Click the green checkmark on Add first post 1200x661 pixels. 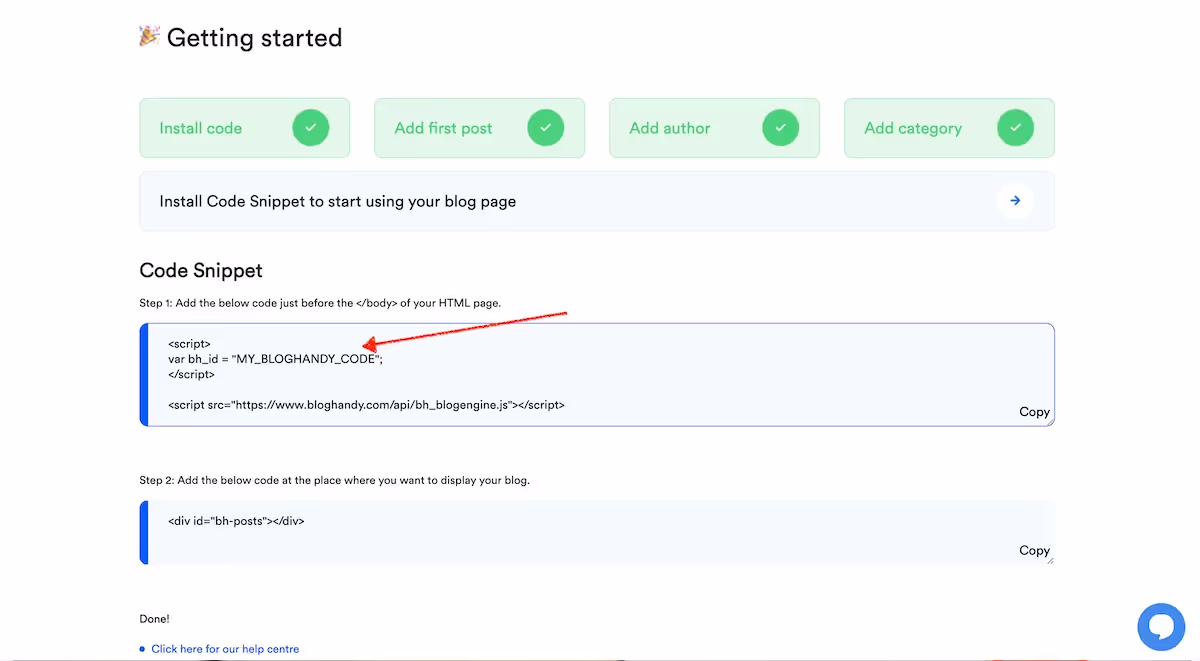[x=546, y=128]
